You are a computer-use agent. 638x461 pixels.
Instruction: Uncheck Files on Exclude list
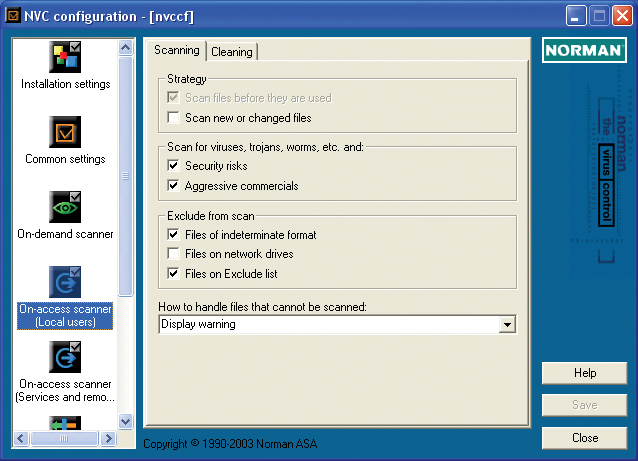pyautogui.click(x=173, y=273)
